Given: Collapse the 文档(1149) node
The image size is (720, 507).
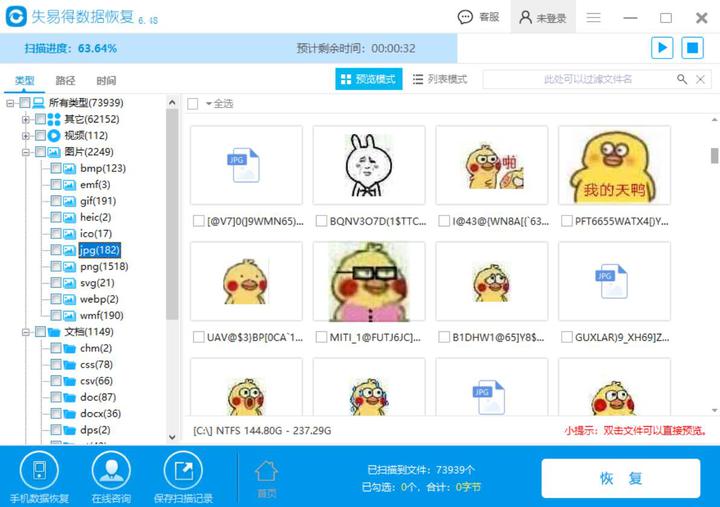Looking at the screenshot, I should pyautogui.click(x=26, y=332).
